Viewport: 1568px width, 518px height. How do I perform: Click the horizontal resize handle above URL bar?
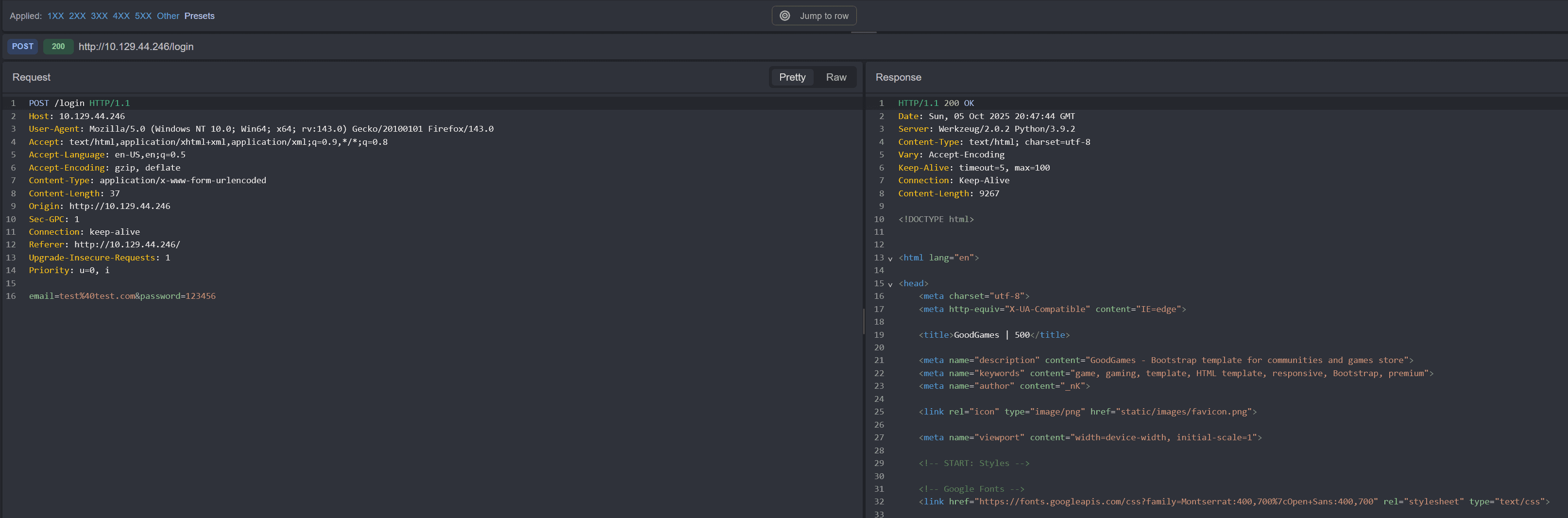point(863,32)
